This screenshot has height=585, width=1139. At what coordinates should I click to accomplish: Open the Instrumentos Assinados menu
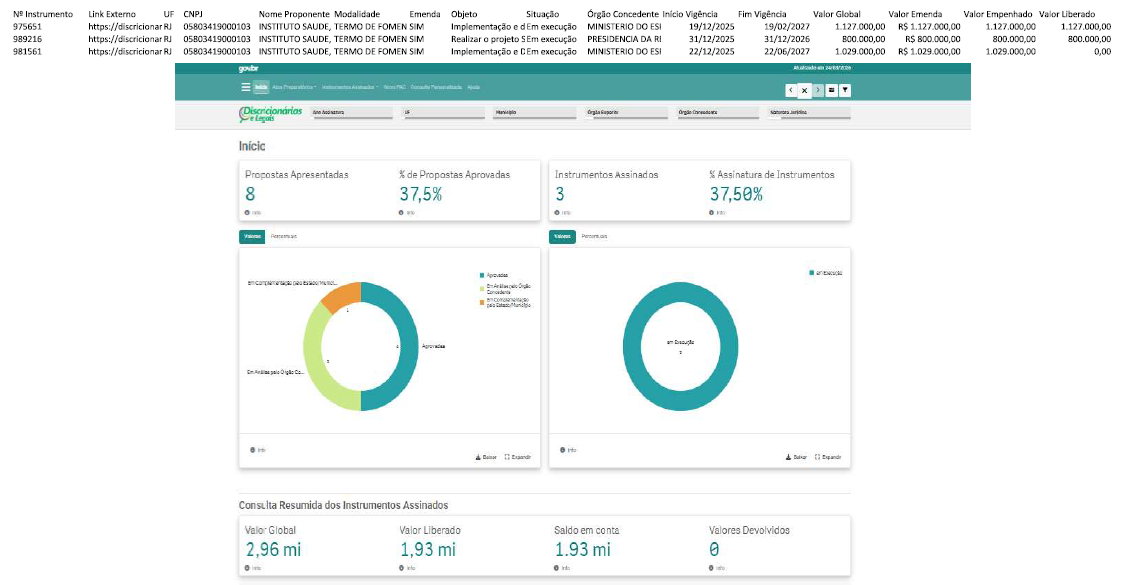pos(348,88)
